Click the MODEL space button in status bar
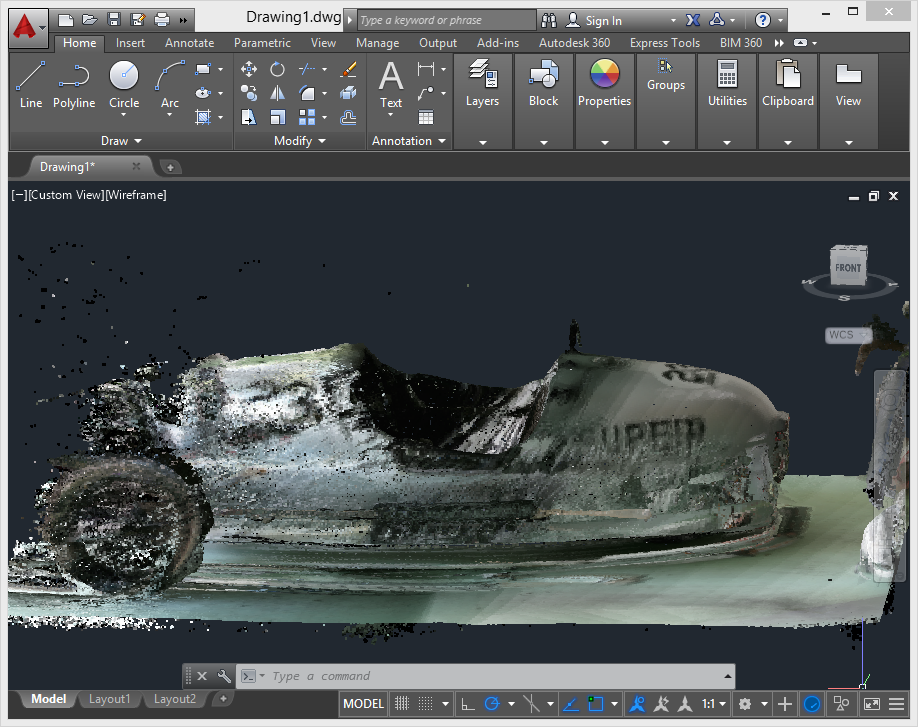 364,704
